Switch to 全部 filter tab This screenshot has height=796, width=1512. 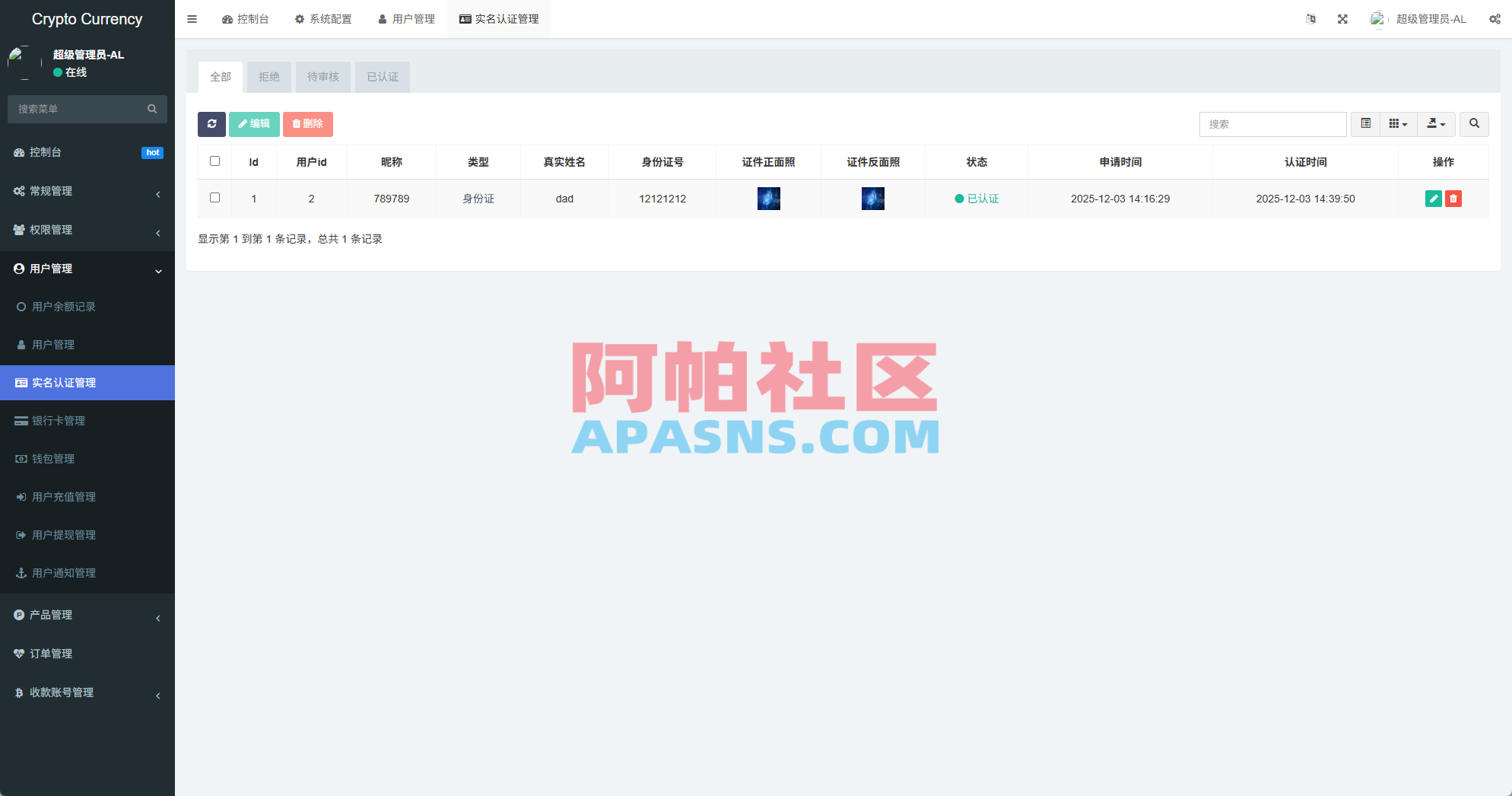221,77
